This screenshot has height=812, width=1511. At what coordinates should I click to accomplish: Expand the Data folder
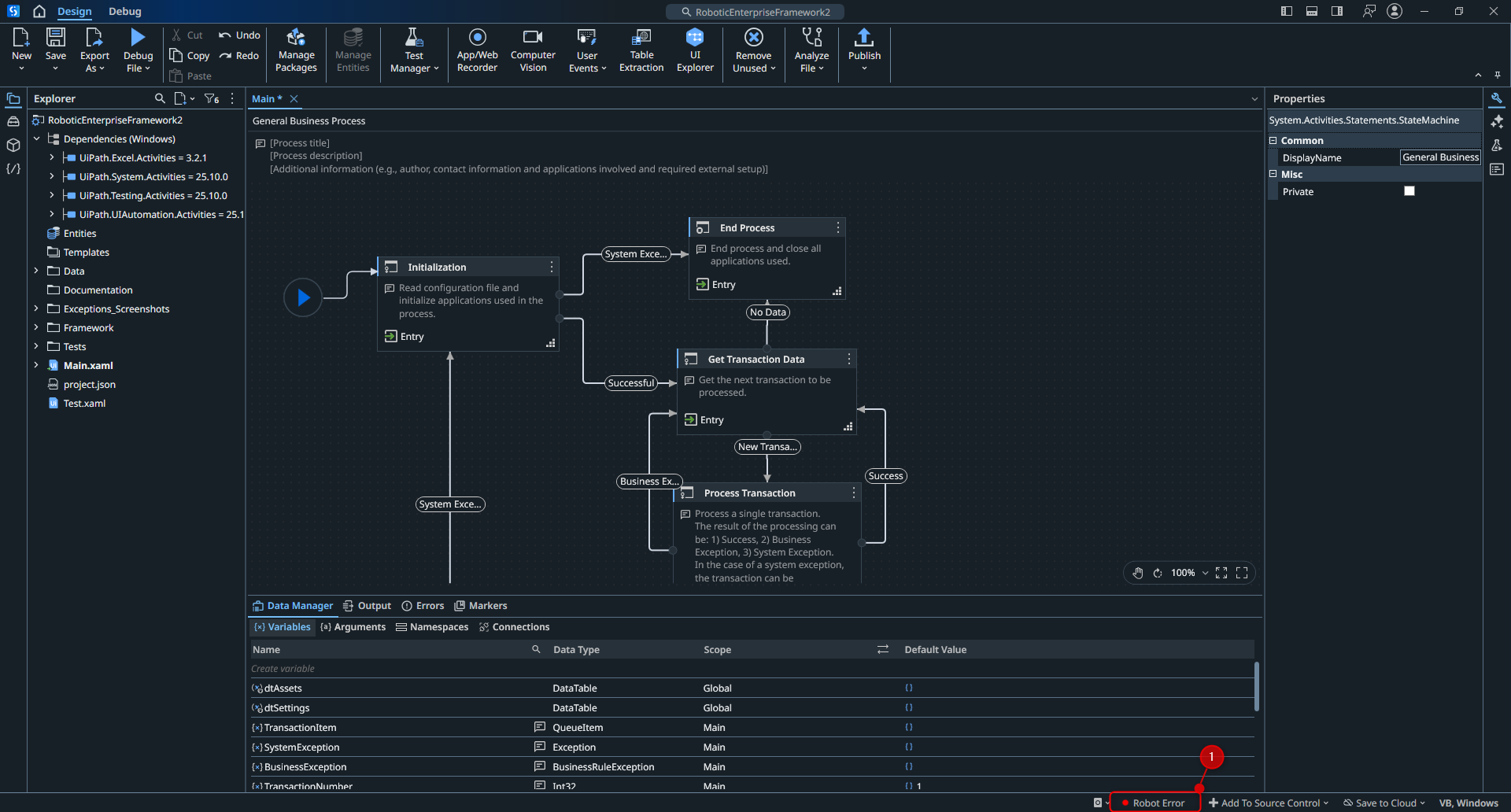(x=36, y=271)
